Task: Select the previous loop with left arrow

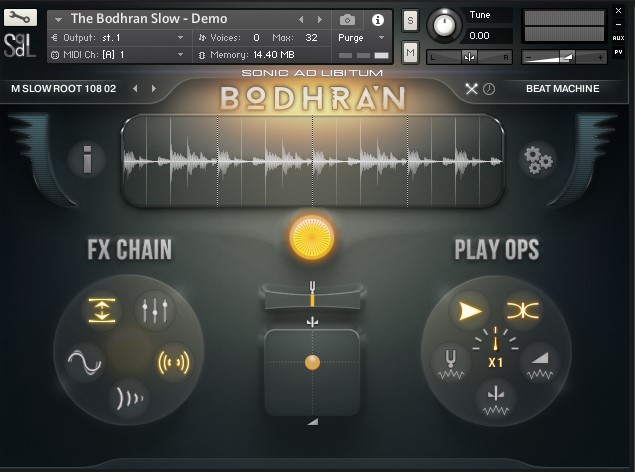Action: pos(135,89)
